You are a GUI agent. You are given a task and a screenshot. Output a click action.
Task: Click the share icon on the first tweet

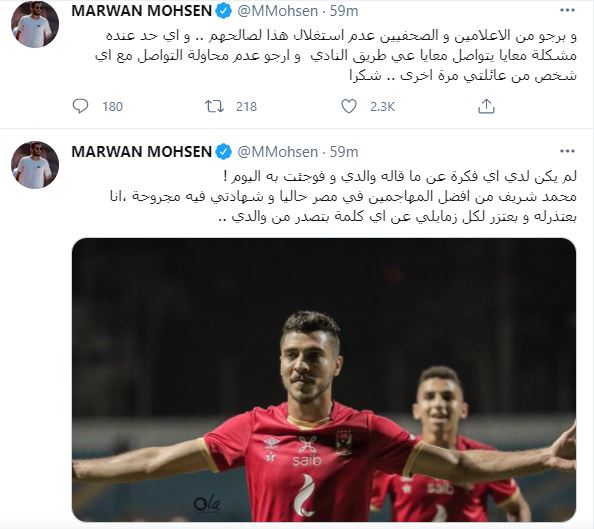[x=486, y=106]
